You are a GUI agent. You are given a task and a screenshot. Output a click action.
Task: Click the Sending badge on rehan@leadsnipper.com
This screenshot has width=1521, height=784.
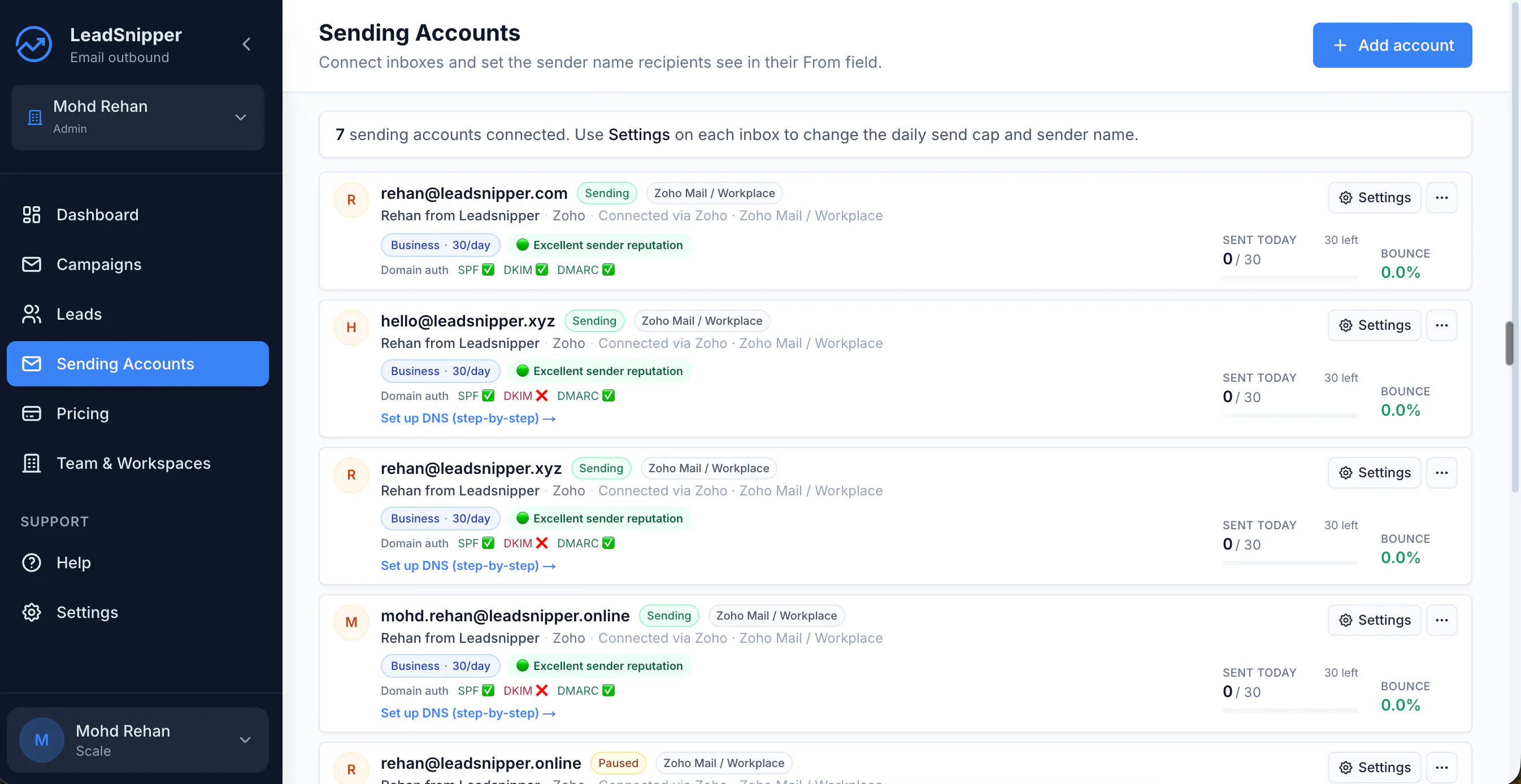(x=606, y=193)
